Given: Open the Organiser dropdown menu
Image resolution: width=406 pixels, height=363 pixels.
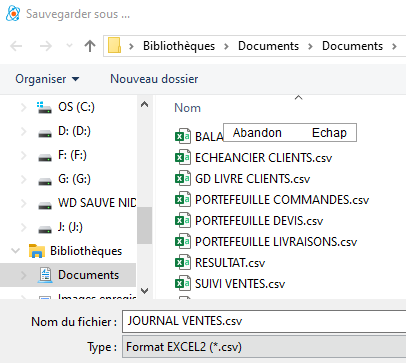Looking at the screenshot, I should (47, 79).
